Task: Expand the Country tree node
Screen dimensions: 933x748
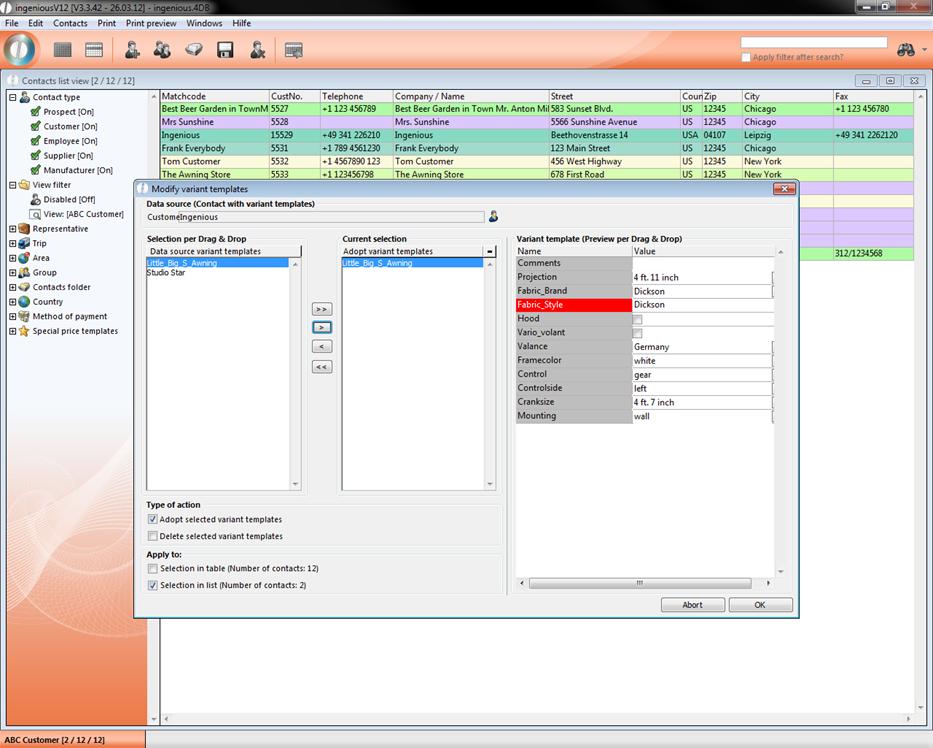Action: 13,302
